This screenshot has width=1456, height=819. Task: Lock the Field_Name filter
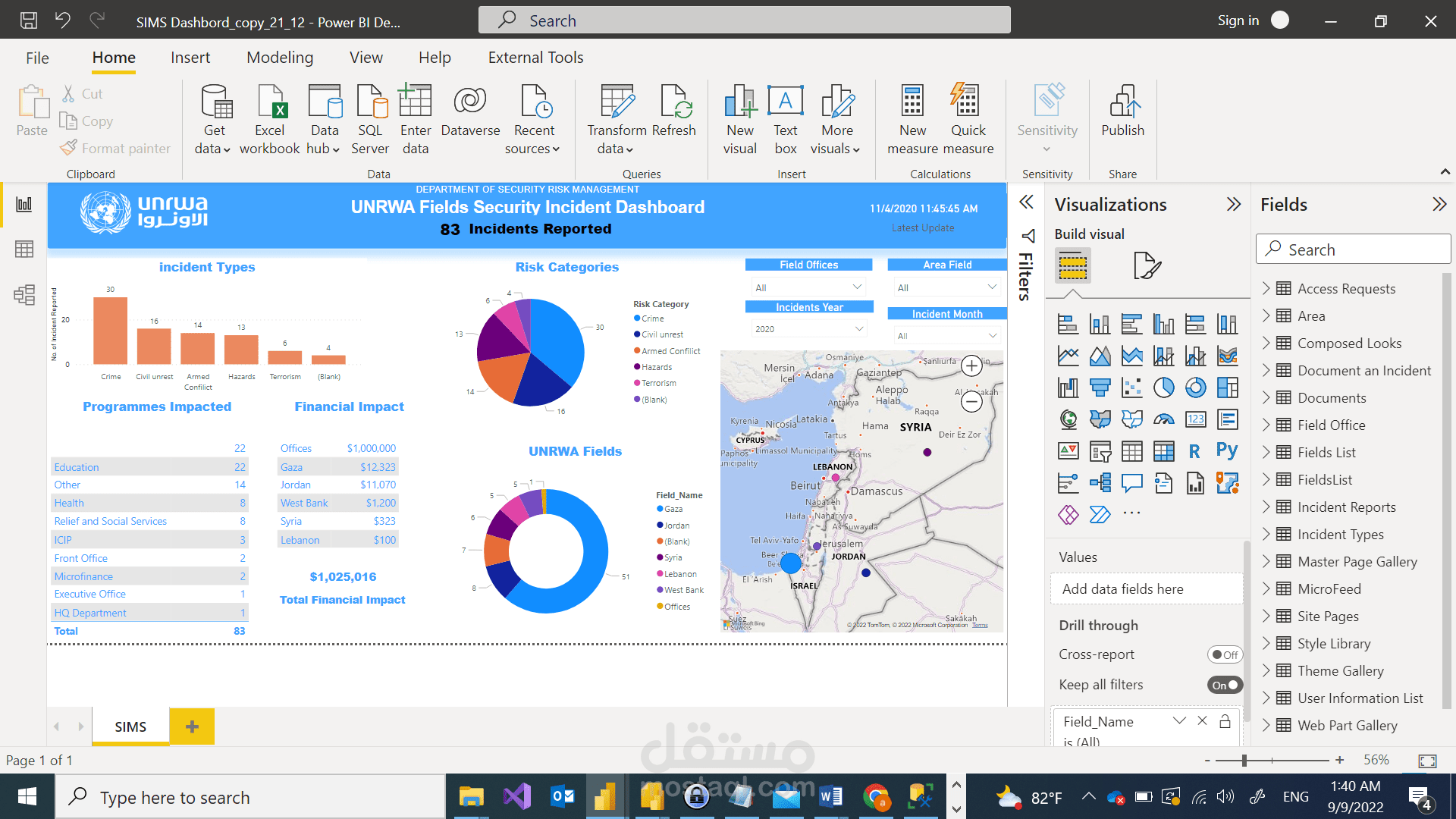[x=1225, y=721]
